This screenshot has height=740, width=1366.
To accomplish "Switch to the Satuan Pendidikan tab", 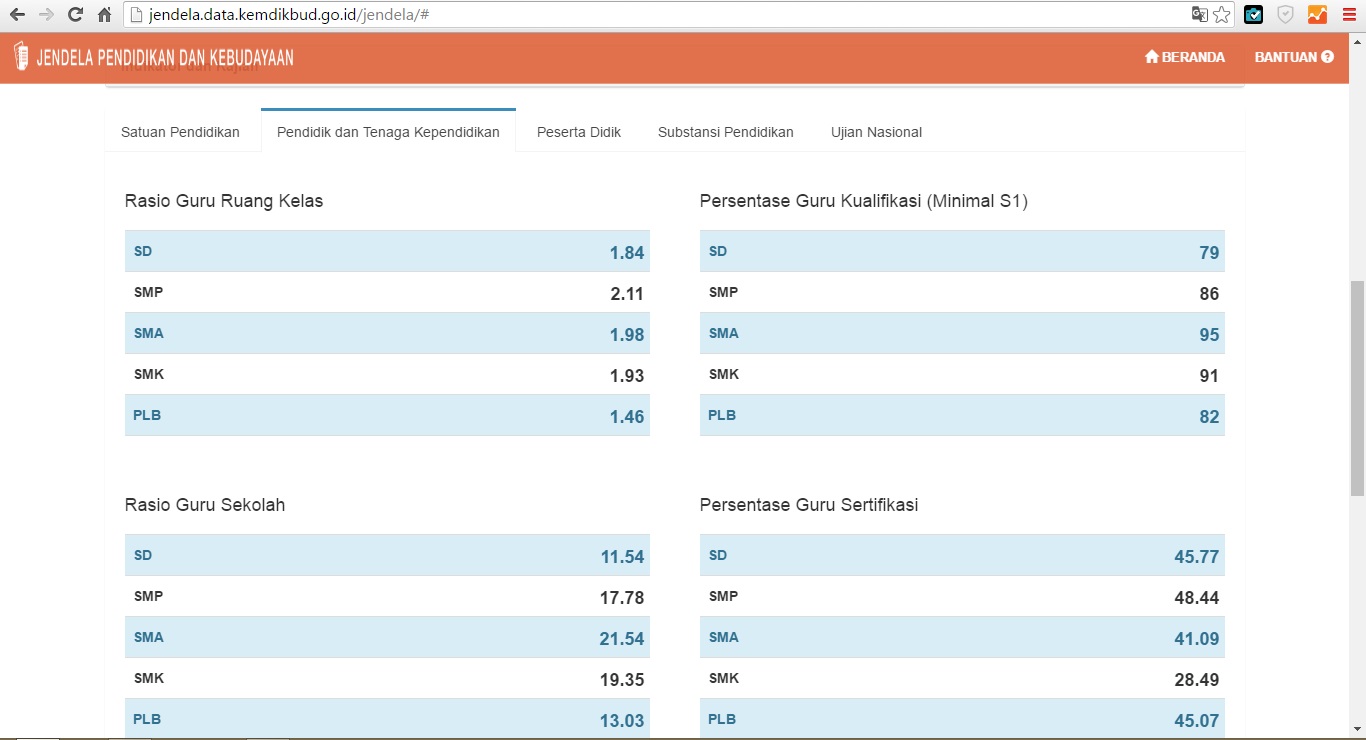I will [x=180, y=132].
